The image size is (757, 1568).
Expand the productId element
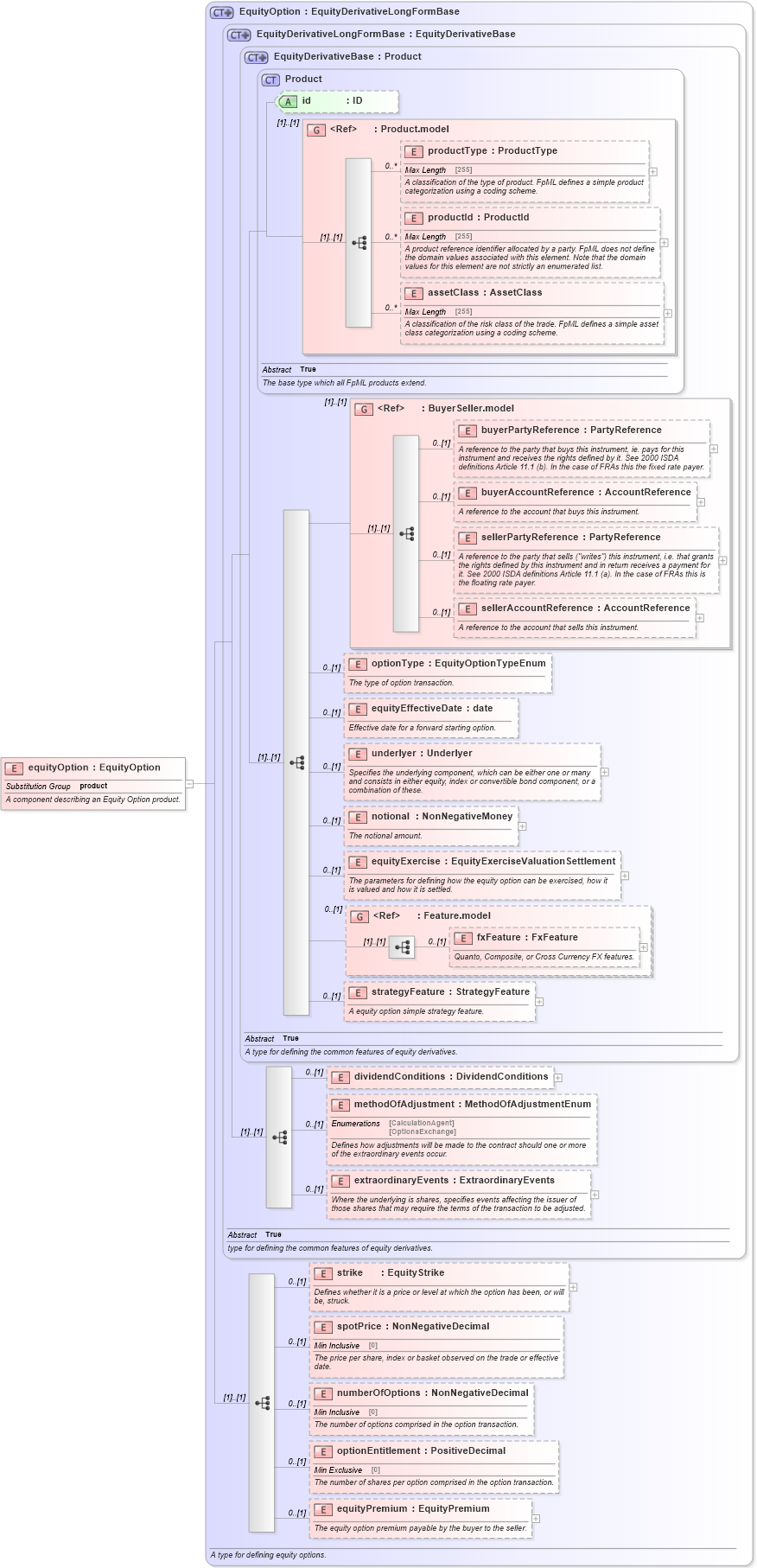click(x=665, y=243)
